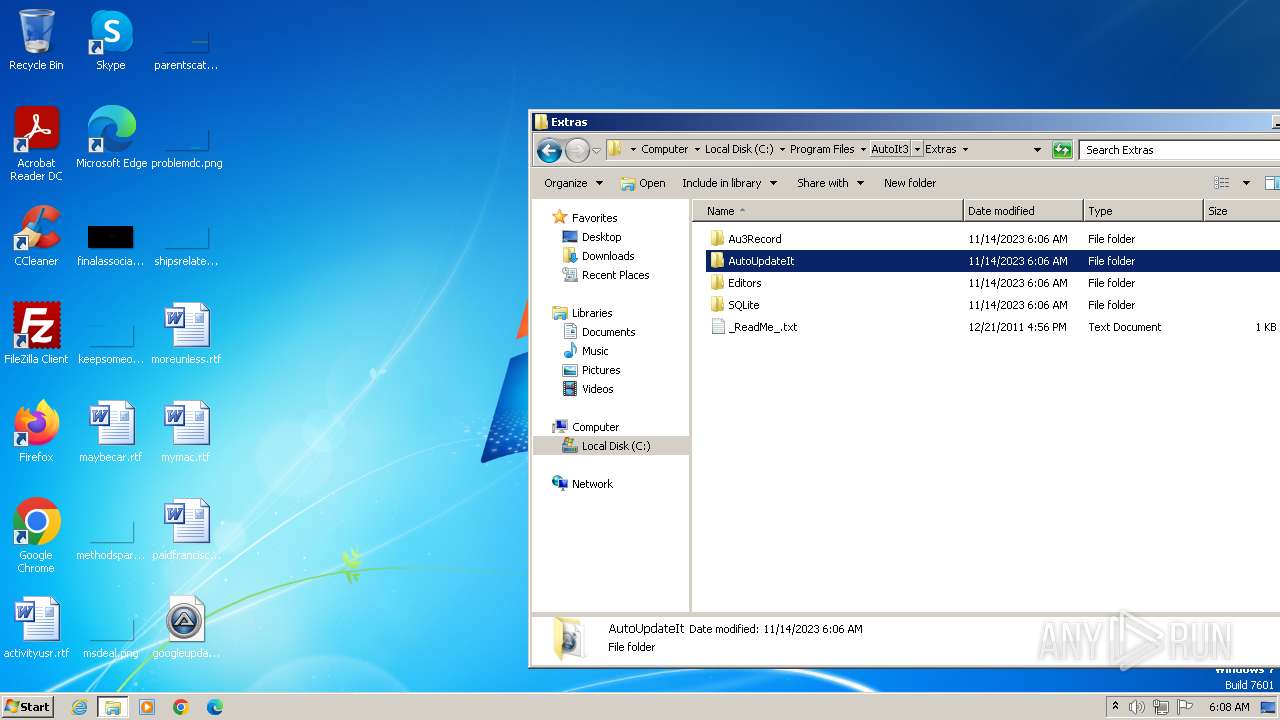The width and height of the screenshot is (1280, 720).
Task: Open recent pages dropdown near navigation arrows
Action: point(597,151)
